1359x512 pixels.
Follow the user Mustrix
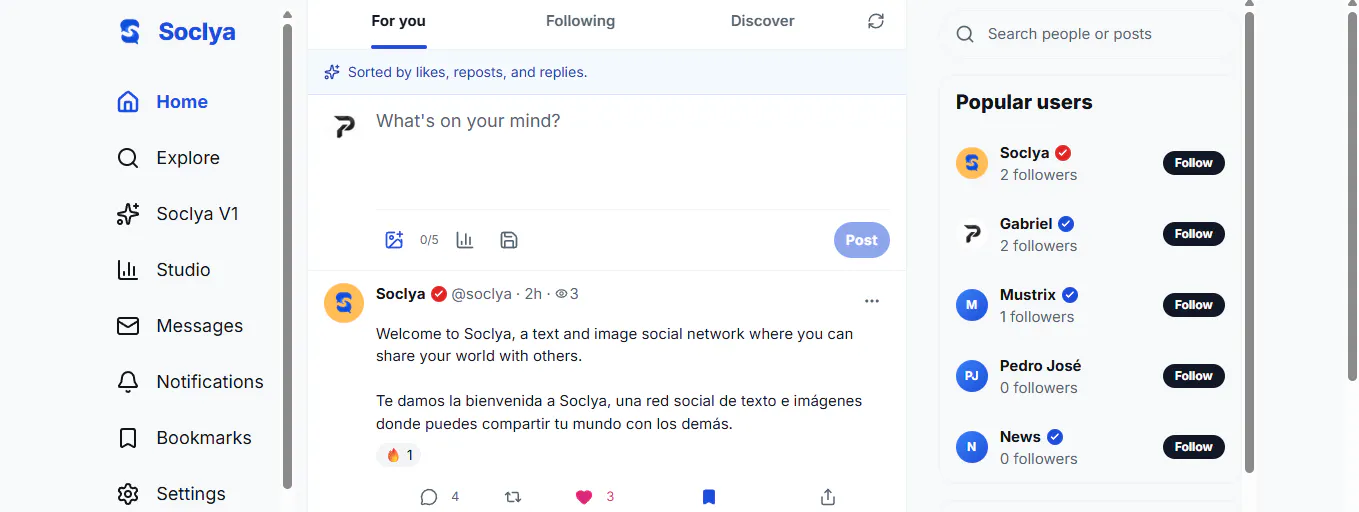(1194, 305)
